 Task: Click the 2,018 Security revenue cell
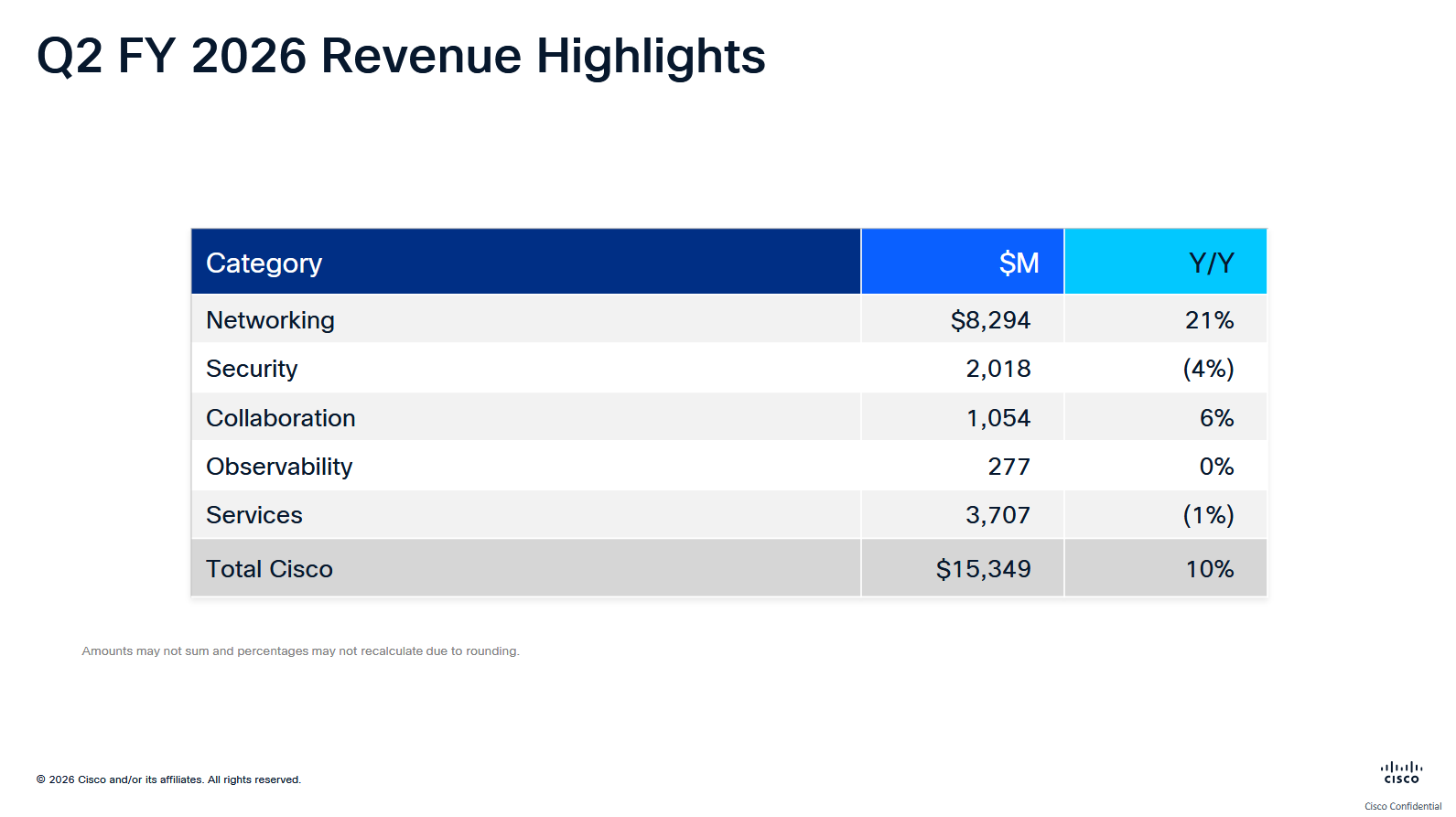point(998,369)
